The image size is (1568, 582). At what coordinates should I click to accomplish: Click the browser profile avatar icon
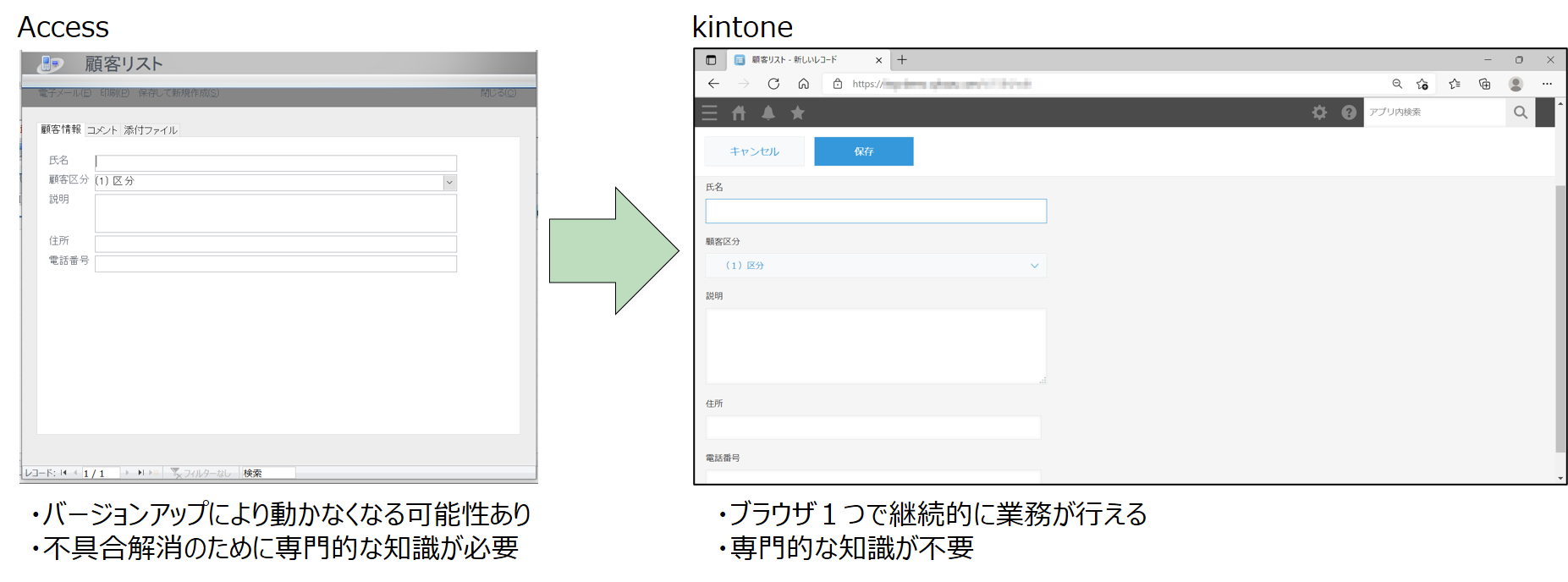click(1516, 84)
